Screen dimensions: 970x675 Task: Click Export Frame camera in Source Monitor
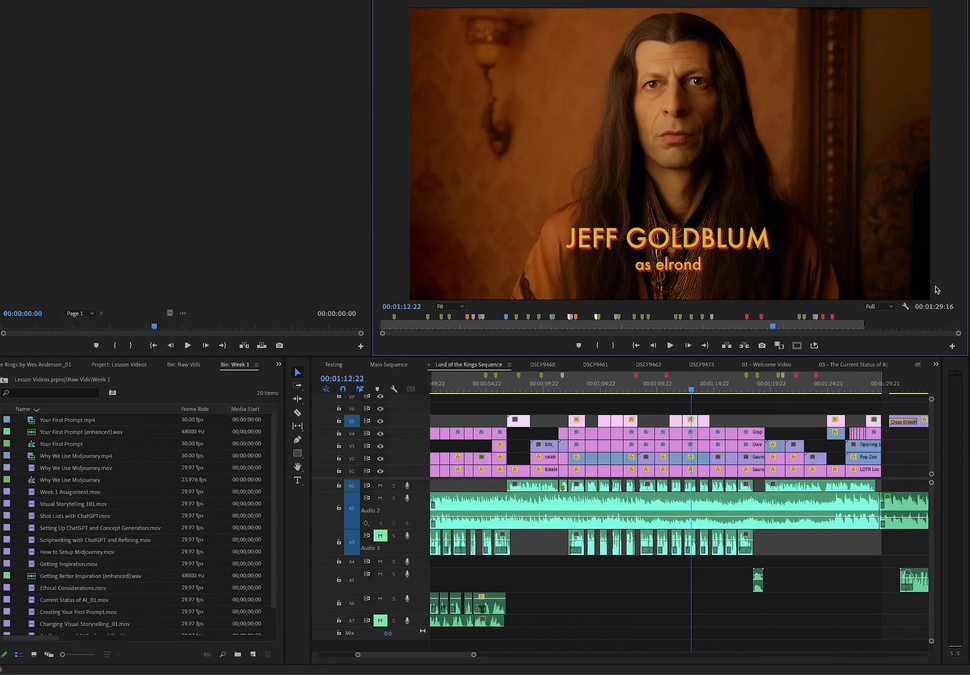[x=280, y=345]
